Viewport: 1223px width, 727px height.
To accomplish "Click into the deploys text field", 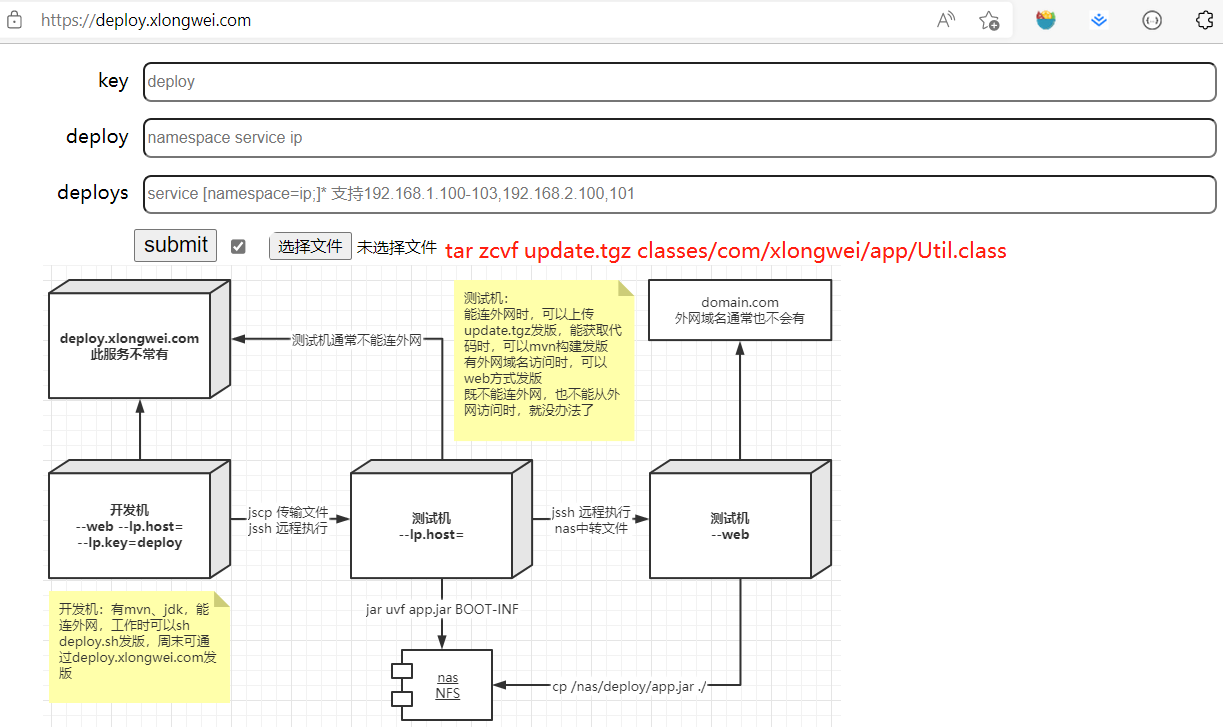I will [x=680, y=194].
